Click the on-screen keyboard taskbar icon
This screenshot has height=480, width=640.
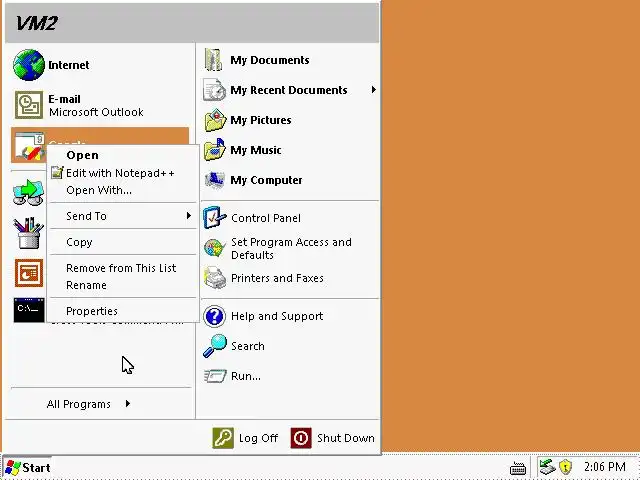click(518, 469)
